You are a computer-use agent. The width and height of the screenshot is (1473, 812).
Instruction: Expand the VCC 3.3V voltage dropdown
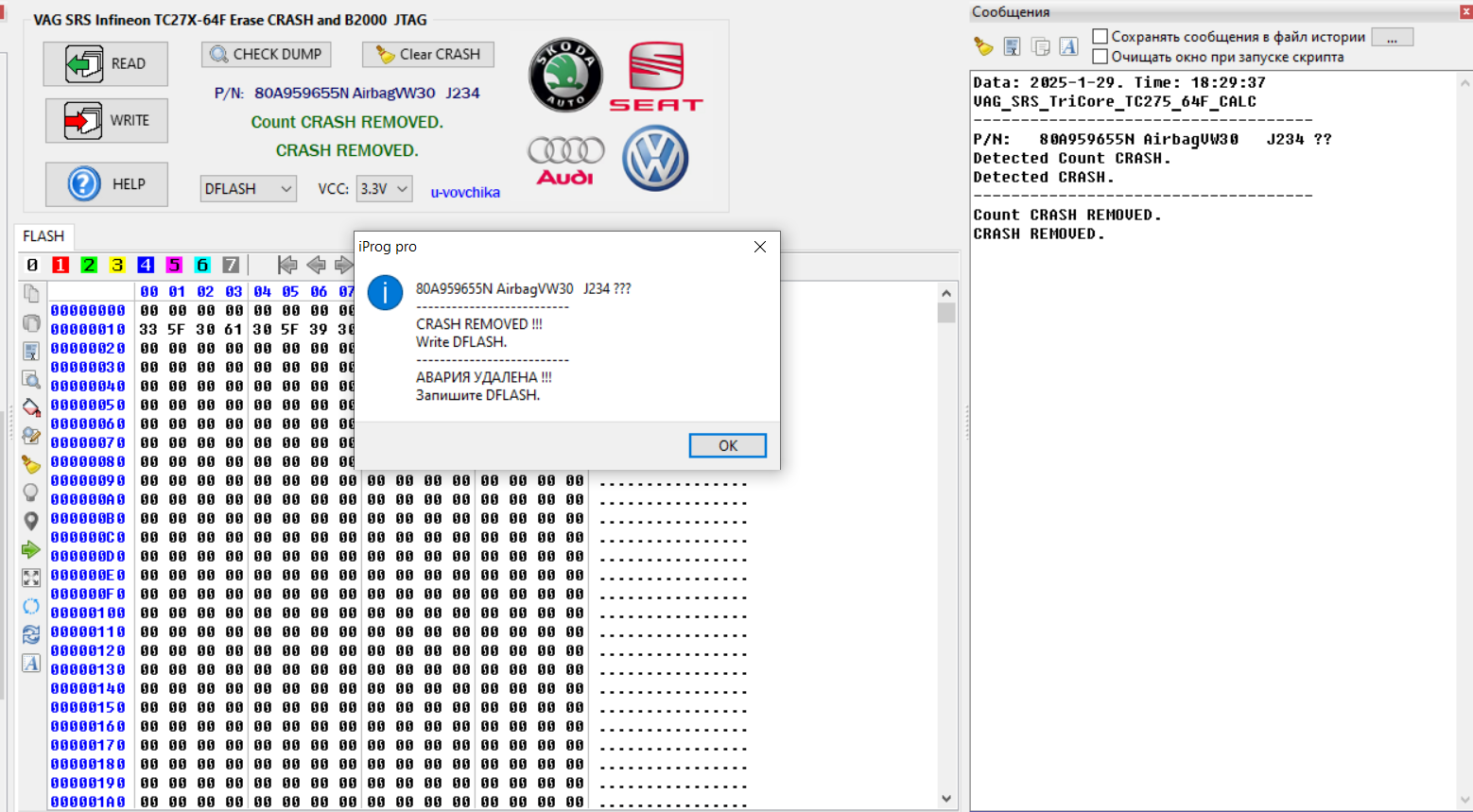pos(384,189)
